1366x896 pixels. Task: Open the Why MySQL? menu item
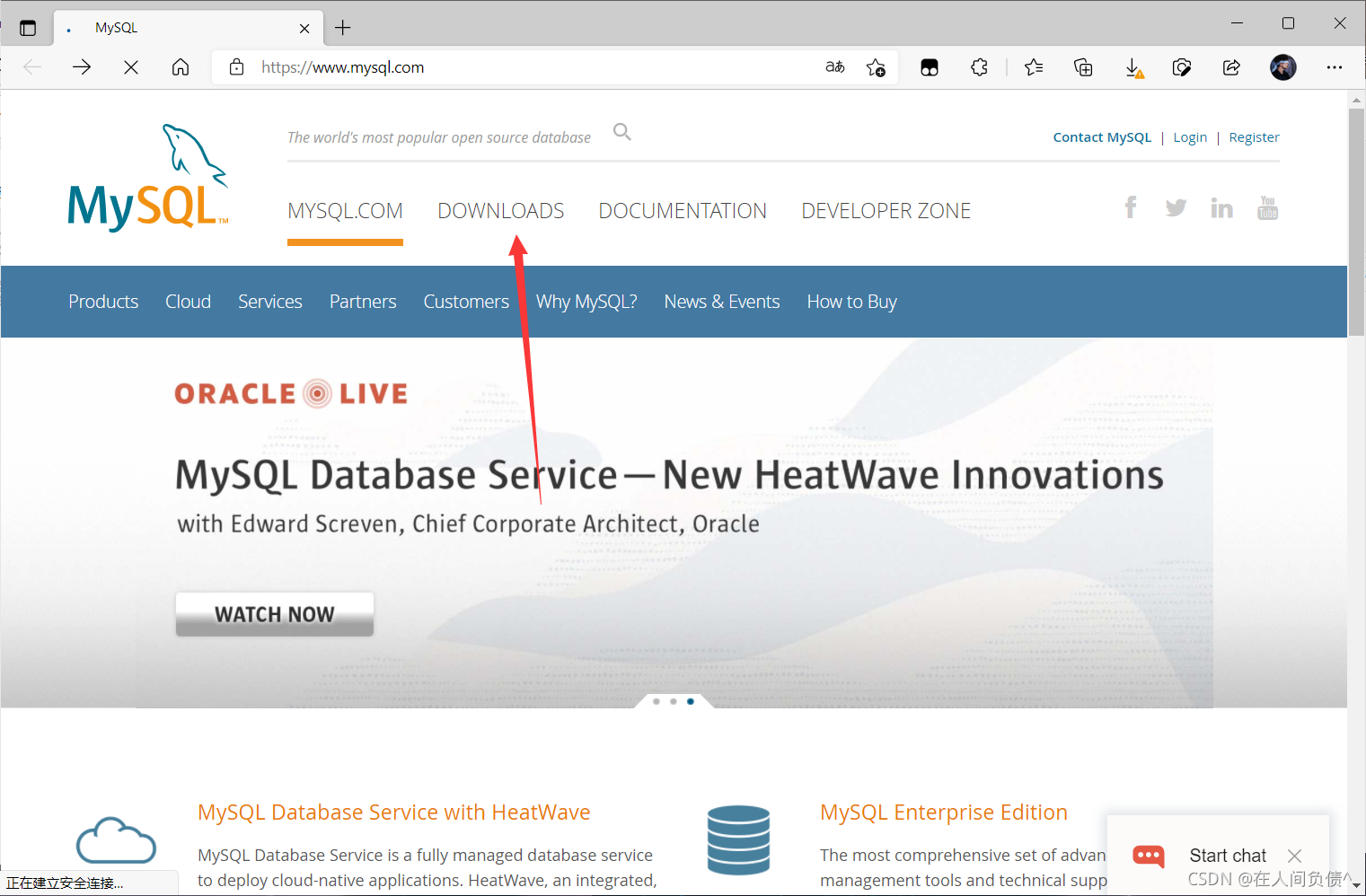586,302
